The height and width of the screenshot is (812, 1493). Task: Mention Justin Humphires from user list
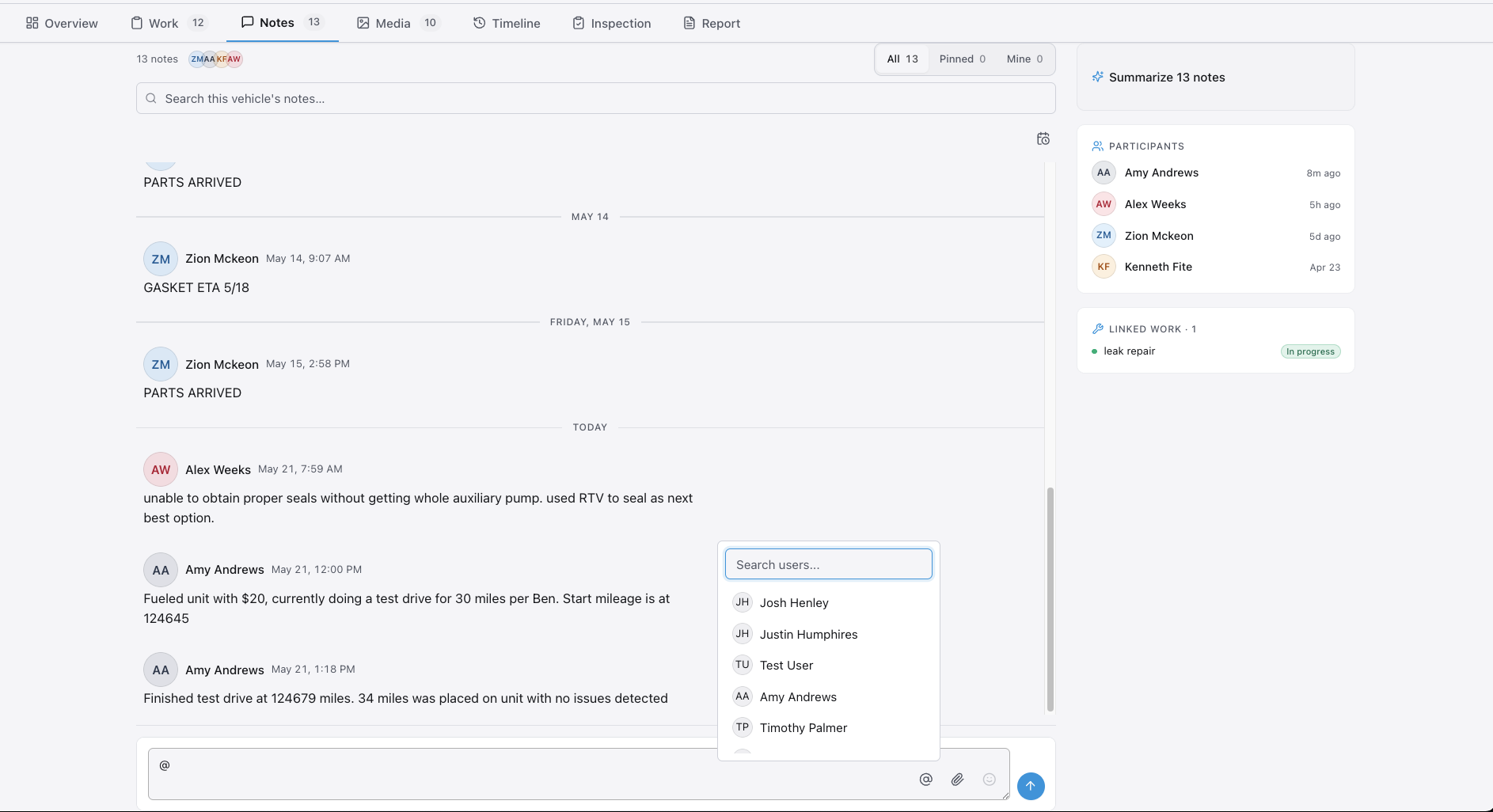tap(829, 634)
